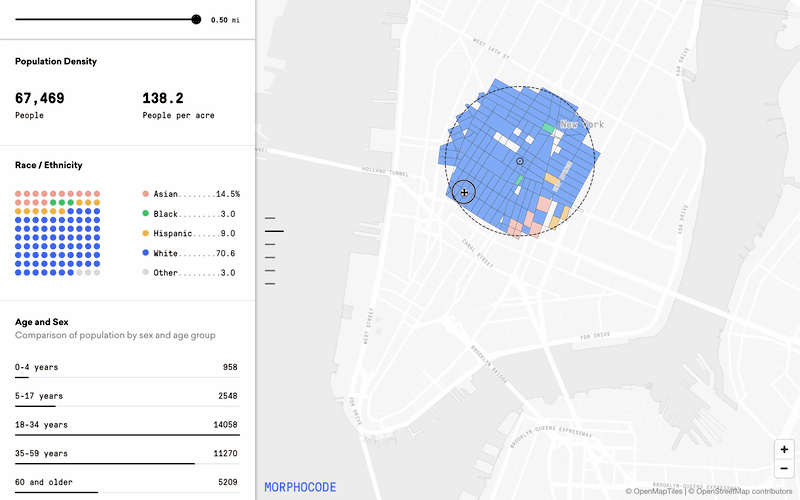Click the Black legend color dot

coord(145,213)
